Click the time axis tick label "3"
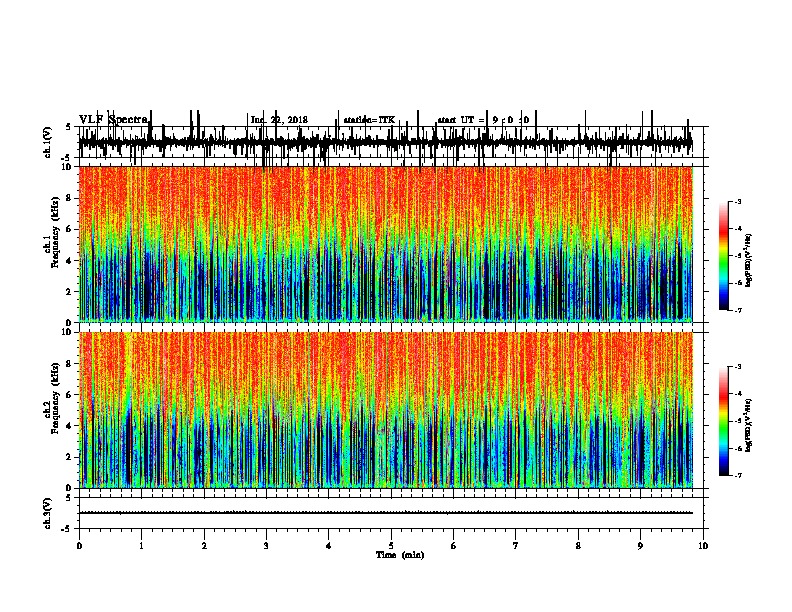The width and height of the screenshot is (792, 612). pyautogui.click(x=266, y=546)
